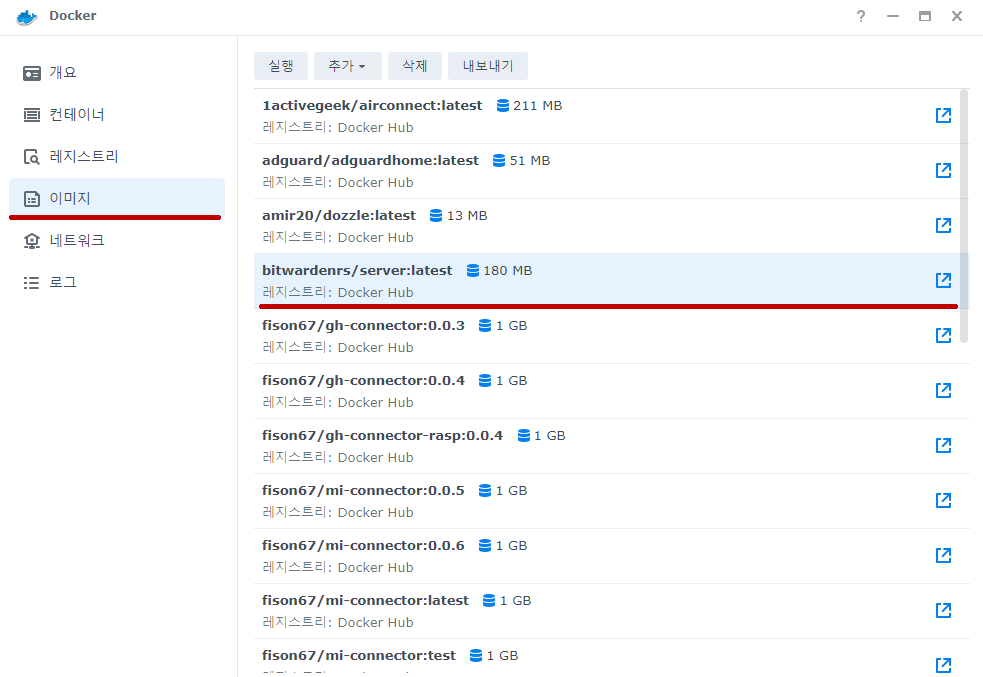Image resolution: width=983 pixels, height=677 pixels.
Task: Open link icon for bitwardenrs/server:latest
Action: [x=944, y=280]
